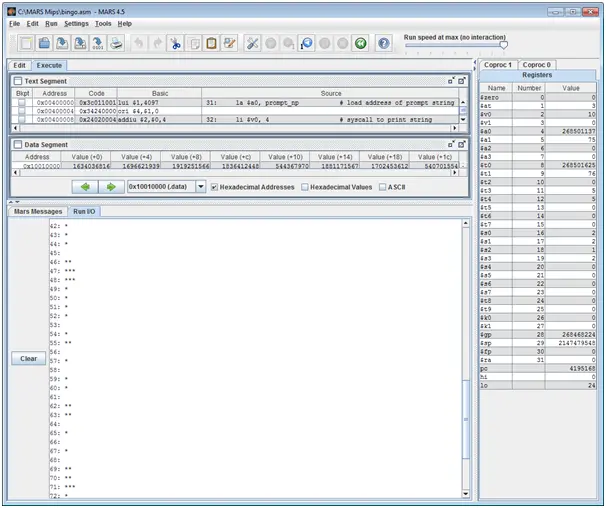
Task: Click the greyed-out Stop icon
Action: click(x=342, y=43)
